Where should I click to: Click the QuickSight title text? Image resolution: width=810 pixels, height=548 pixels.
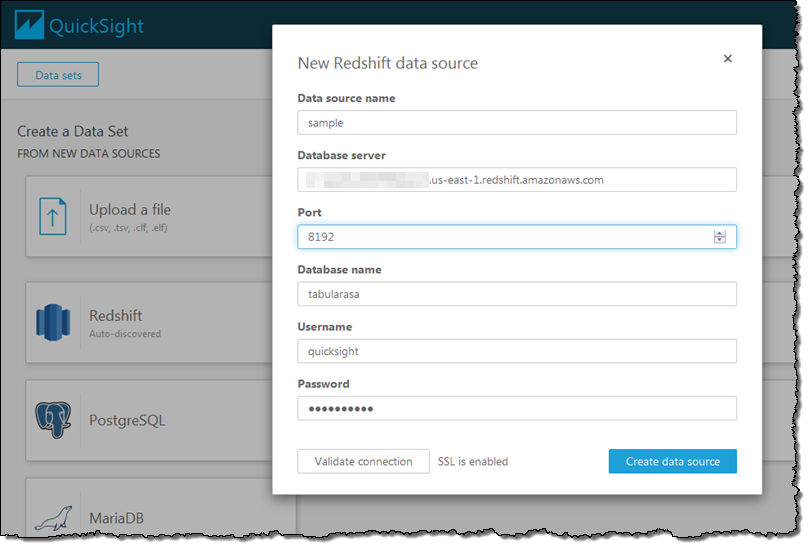tap(96, 26)
